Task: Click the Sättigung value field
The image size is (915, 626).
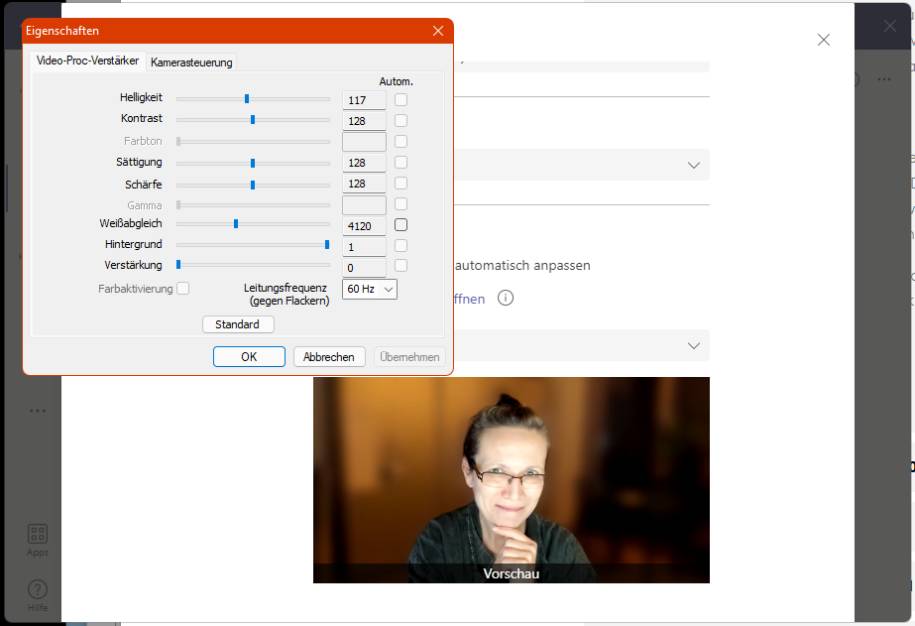Action: click(x=364, y=163)
